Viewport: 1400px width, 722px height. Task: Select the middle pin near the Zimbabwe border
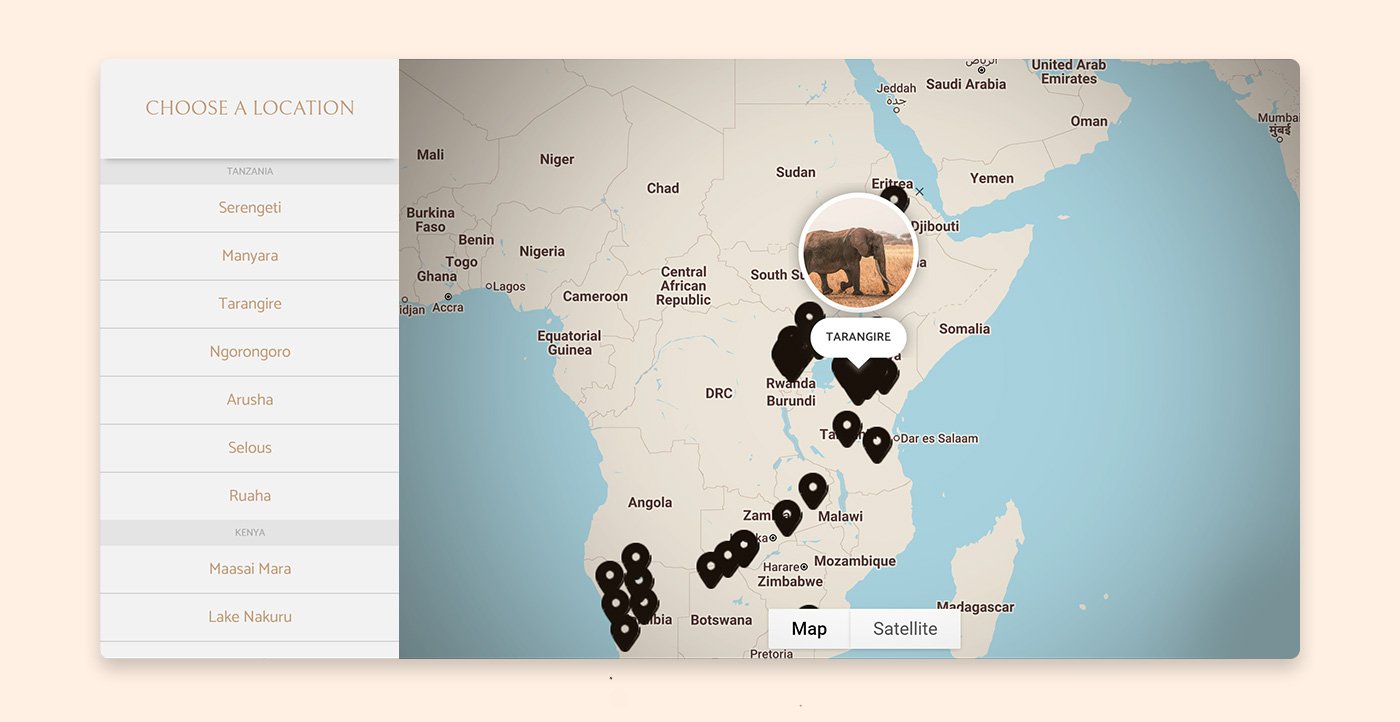[x=726, y=554]
